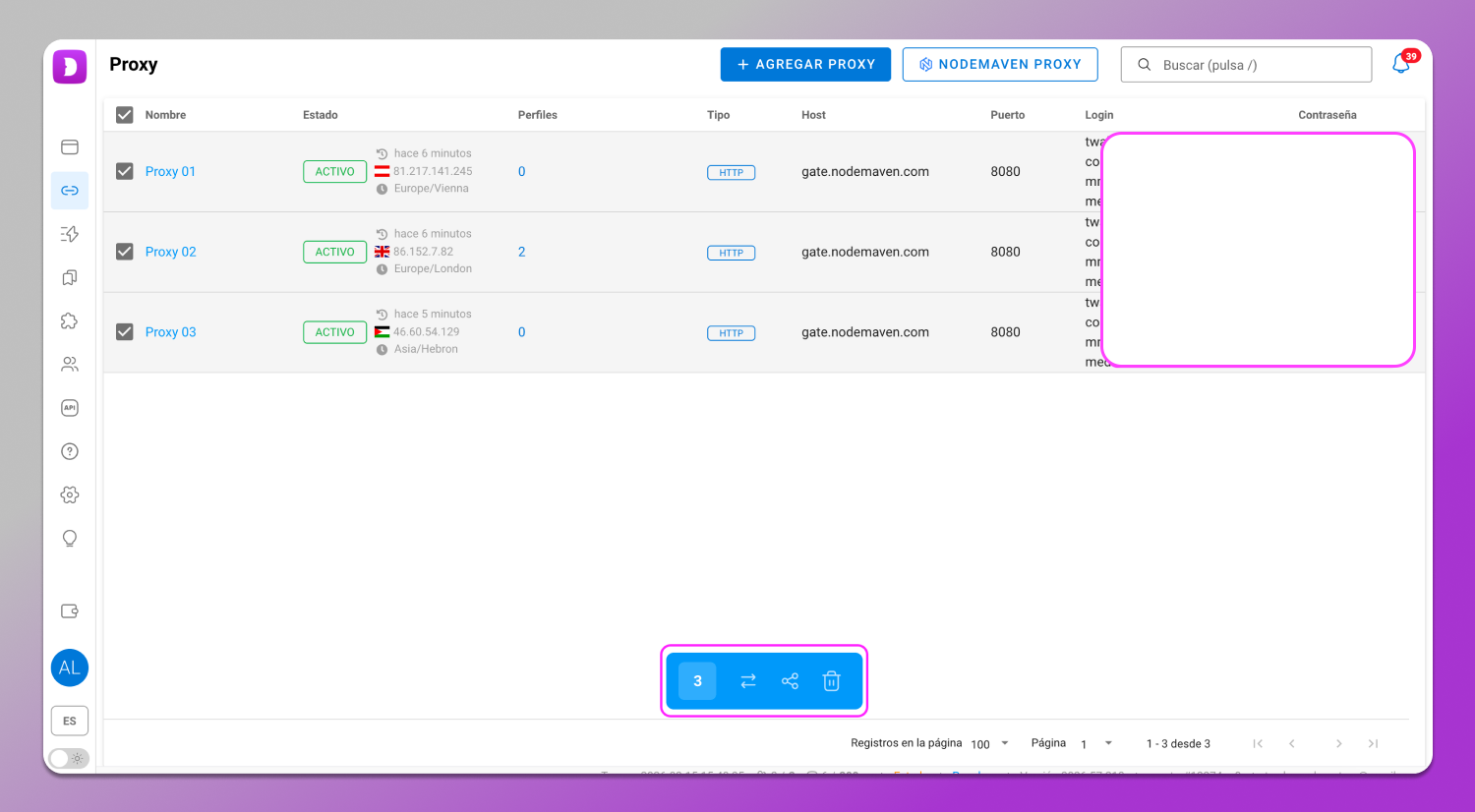Delete selected proxies with trash icon
This screenshot has height=812, width=1475.
[832, 680]
